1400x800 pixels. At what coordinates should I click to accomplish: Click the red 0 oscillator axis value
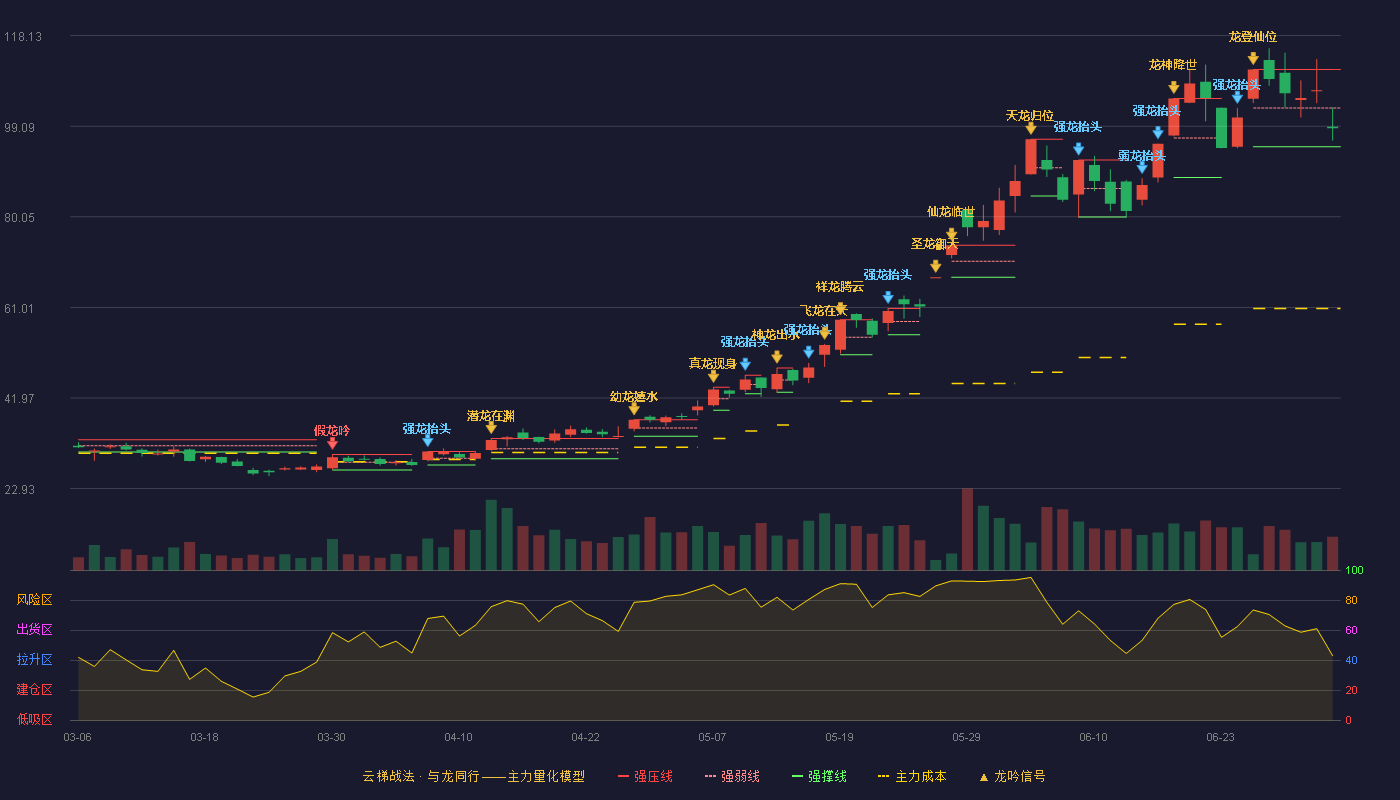pyautogui.click(x=1348, y=720)
